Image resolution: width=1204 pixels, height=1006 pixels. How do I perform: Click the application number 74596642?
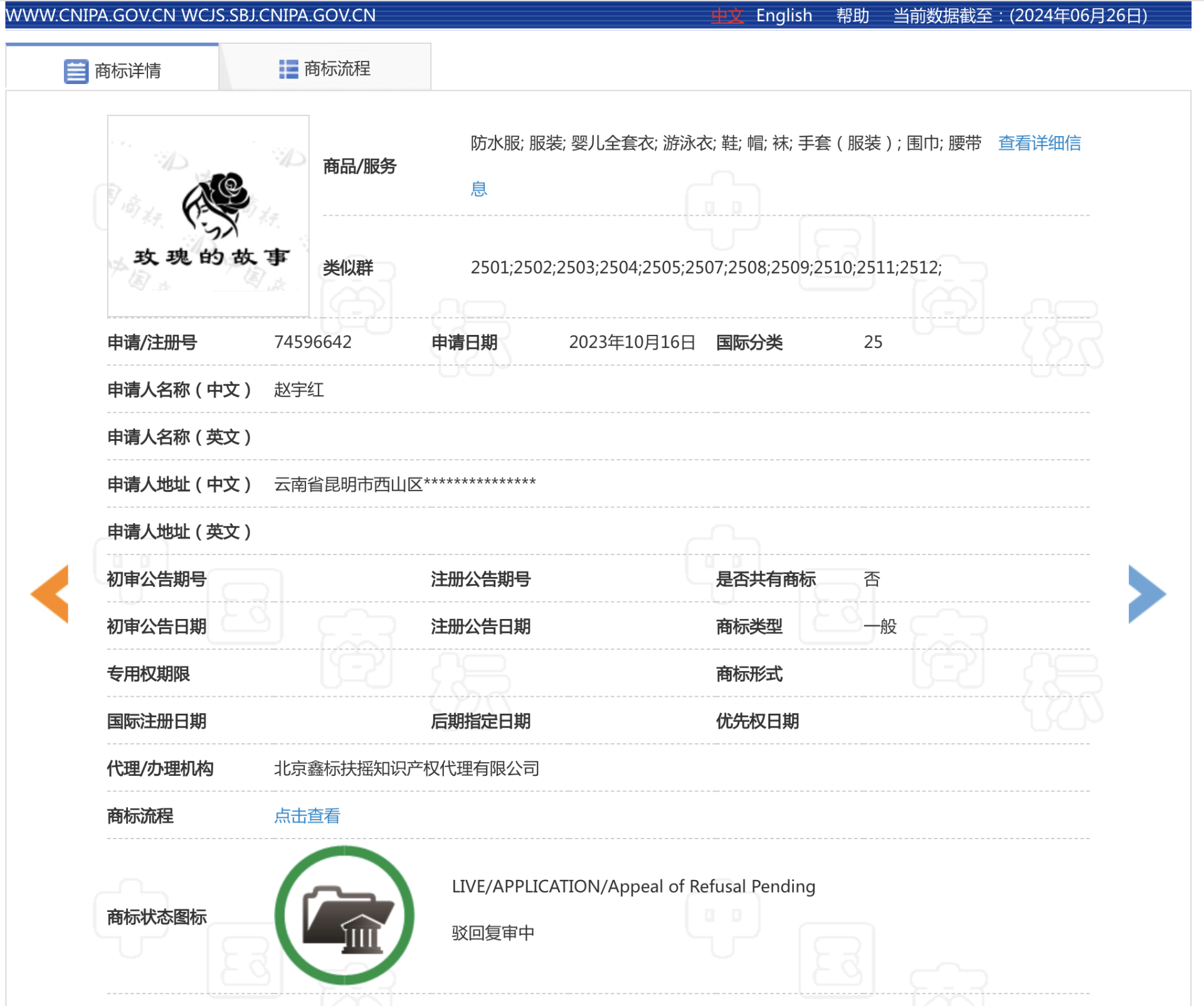click(313, 342)
